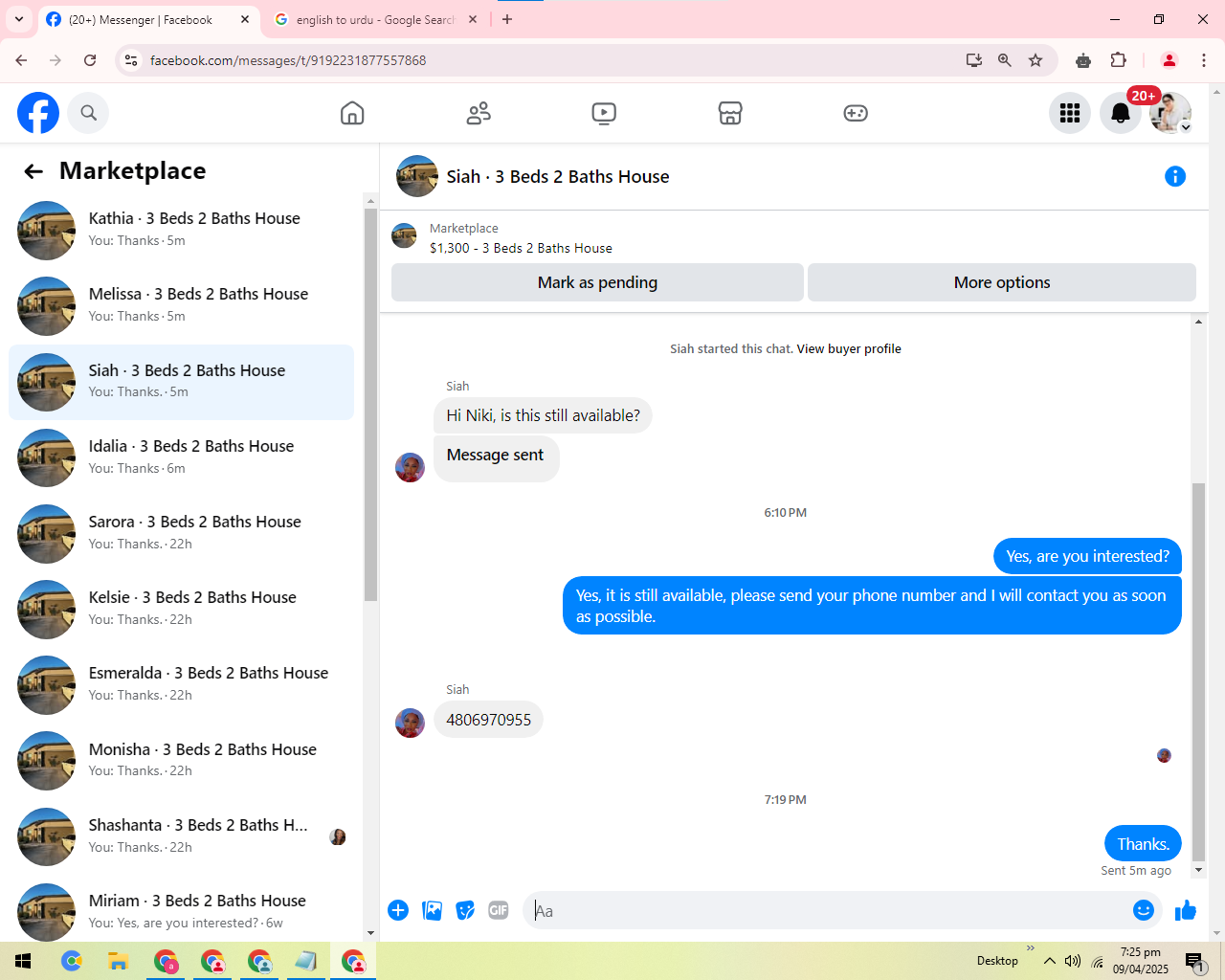Open View buyer profile link
Image resolution: width=1225 pixels, height=980 pixels.
849,349
